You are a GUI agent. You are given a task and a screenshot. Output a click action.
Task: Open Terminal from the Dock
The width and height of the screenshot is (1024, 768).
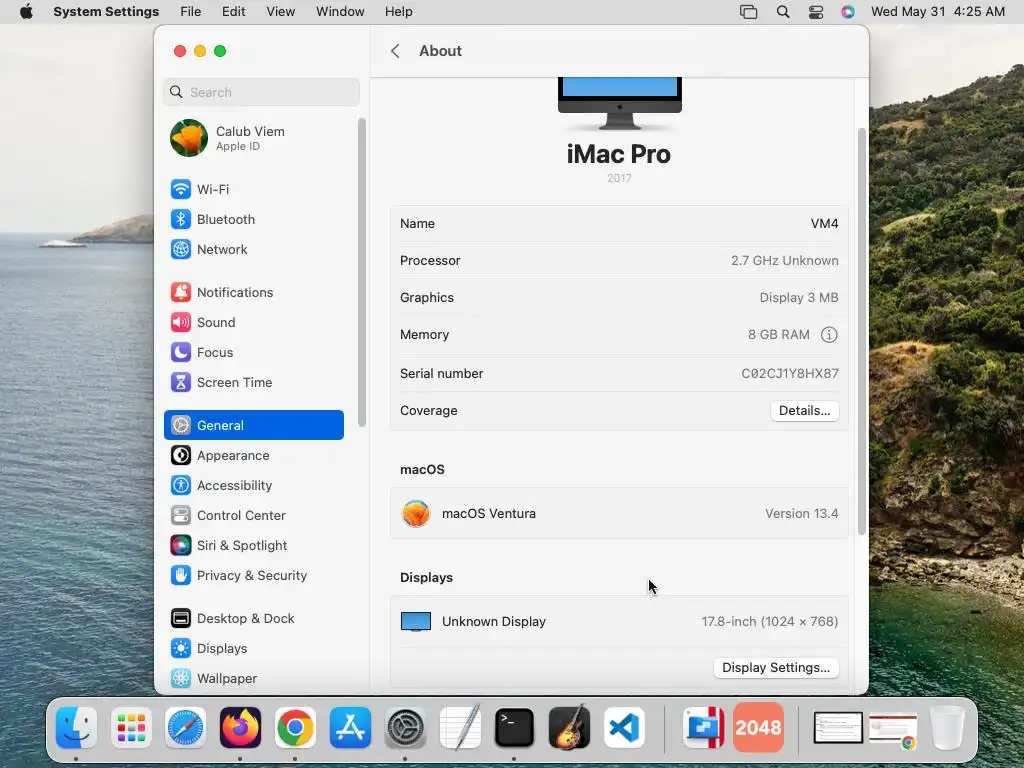click(x=515, y=728)
